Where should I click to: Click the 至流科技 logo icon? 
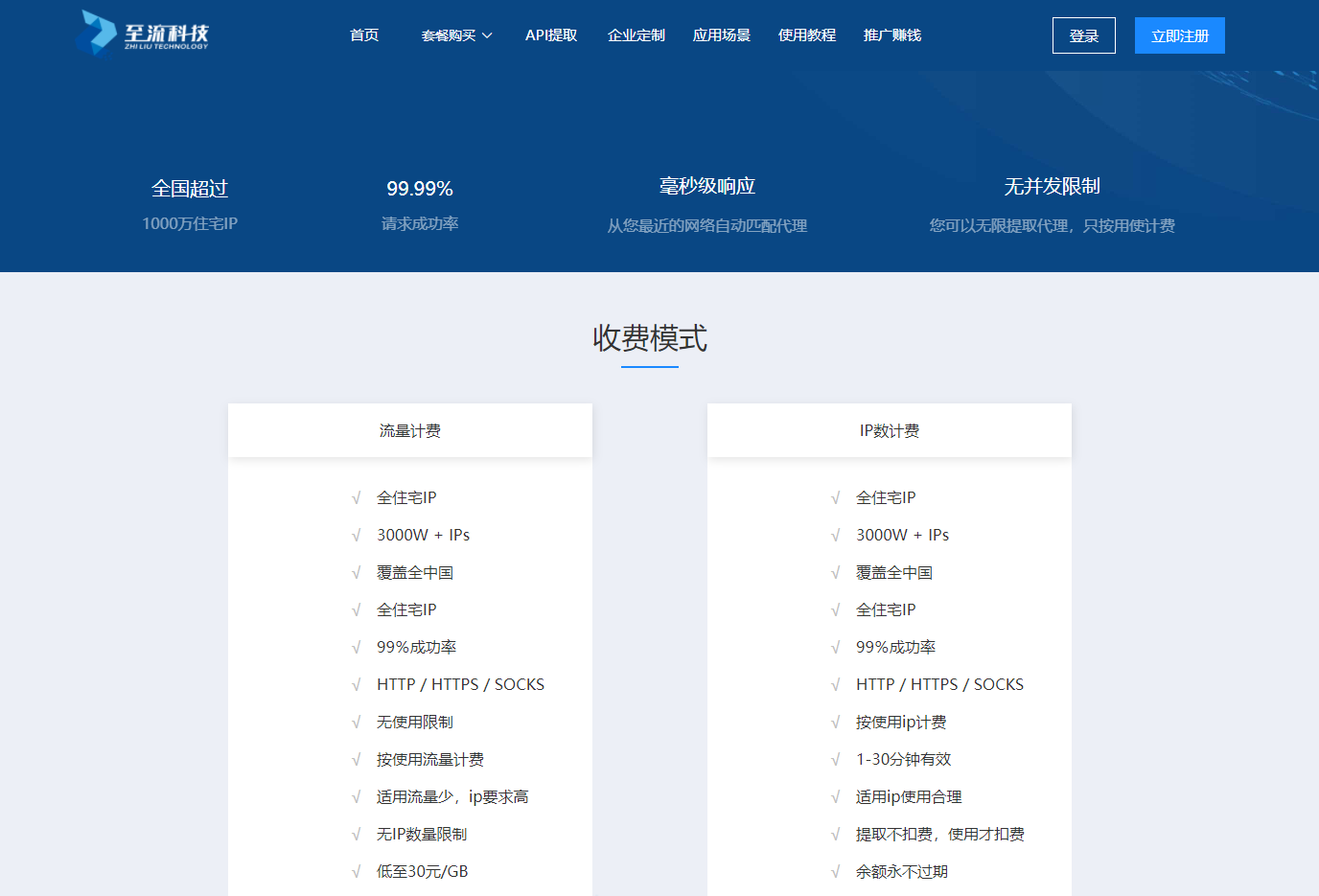click(x=97, y=34)
